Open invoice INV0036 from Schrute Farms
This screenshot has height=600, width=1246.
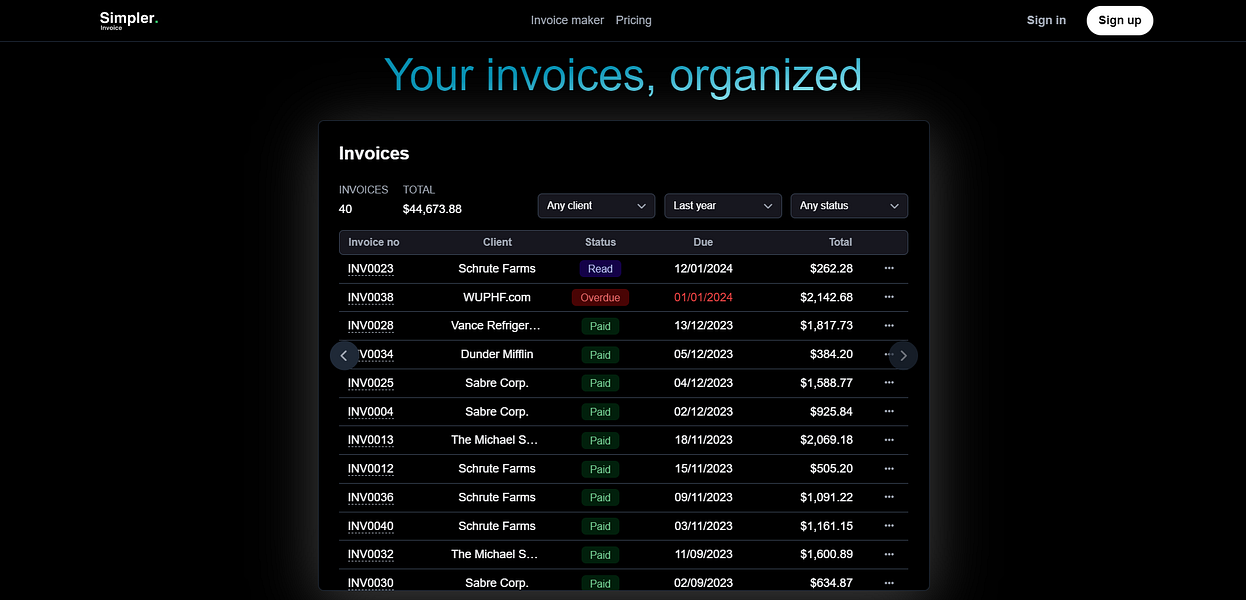369,497
